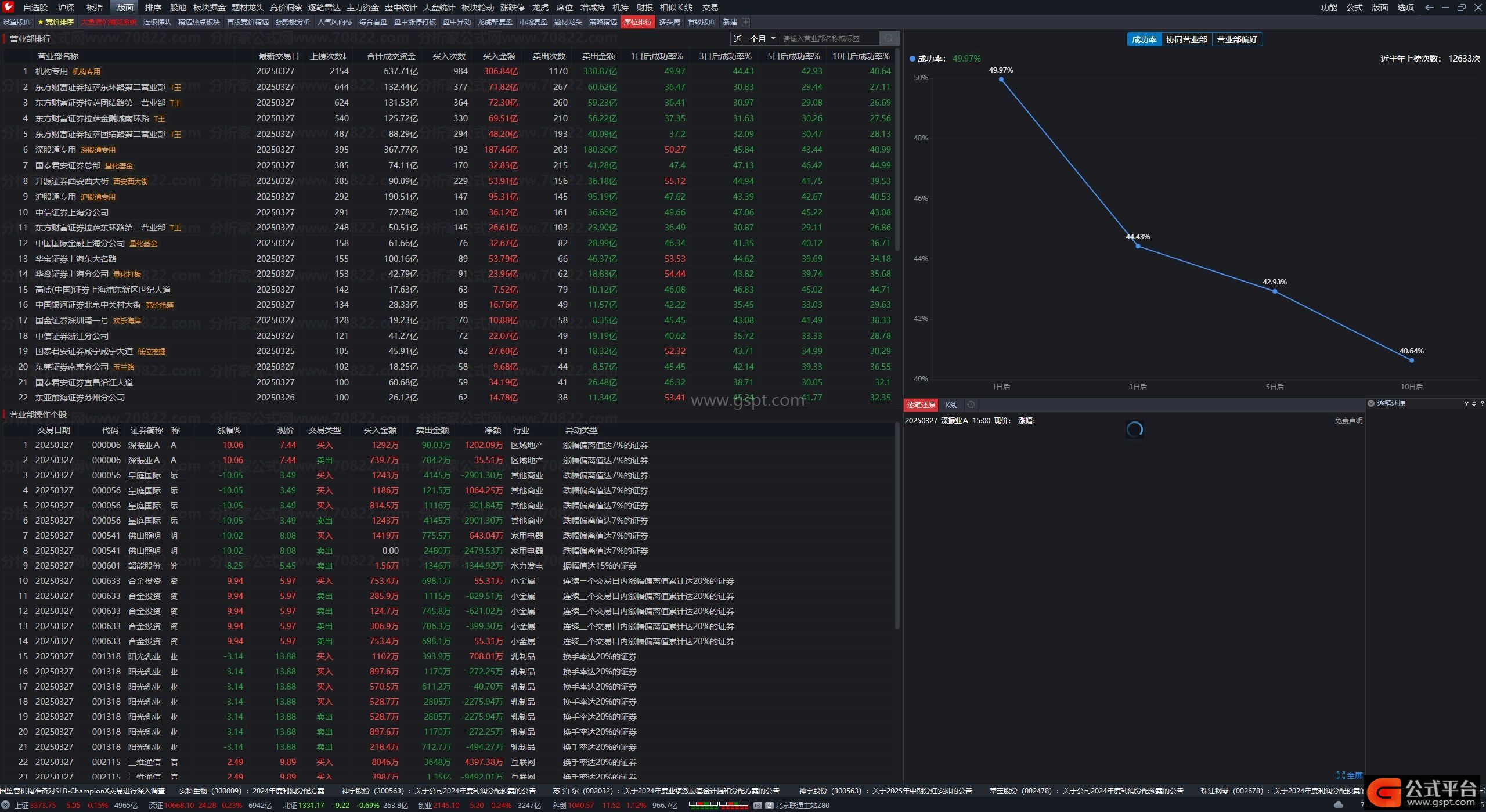Click the 44.43% data point on chart

click(x=1138, y=246)
